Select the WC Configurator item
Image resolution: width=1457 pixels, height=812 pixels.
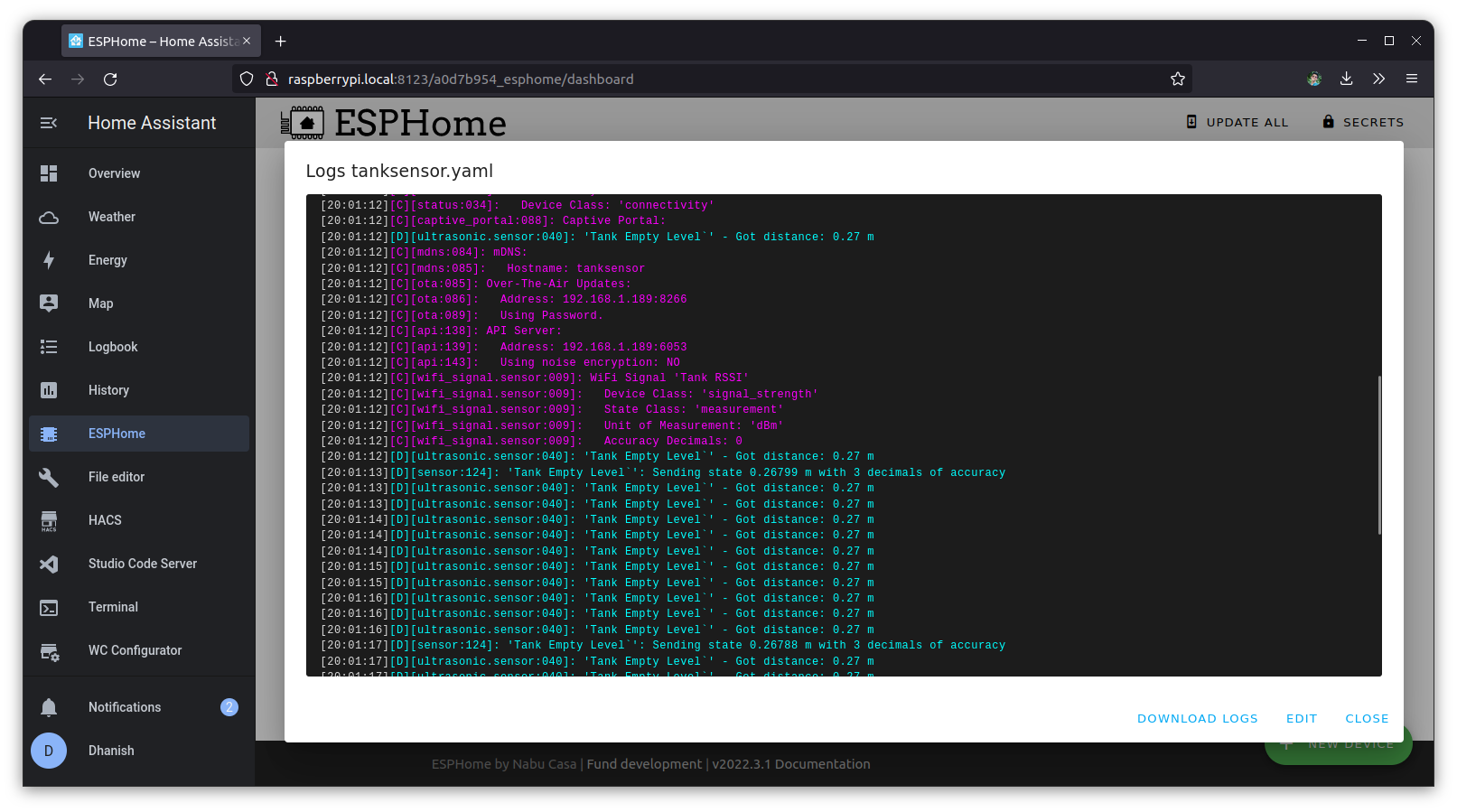139,650
